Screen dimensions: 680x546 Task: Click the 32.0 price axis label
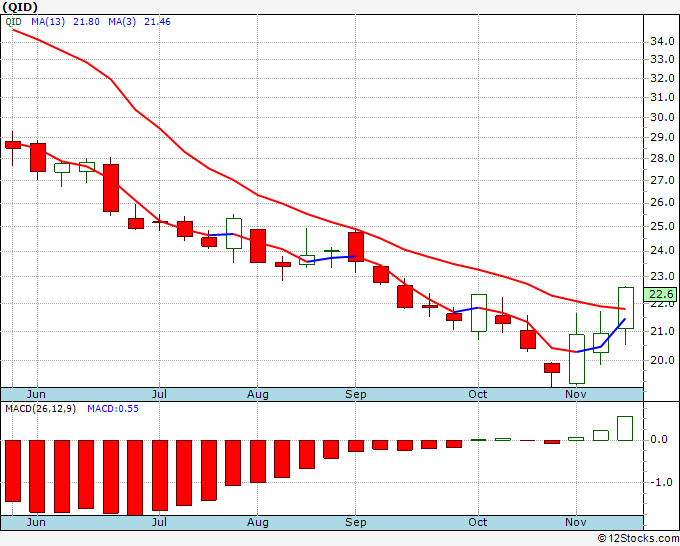pyautogui.click(x=662, y=78)
